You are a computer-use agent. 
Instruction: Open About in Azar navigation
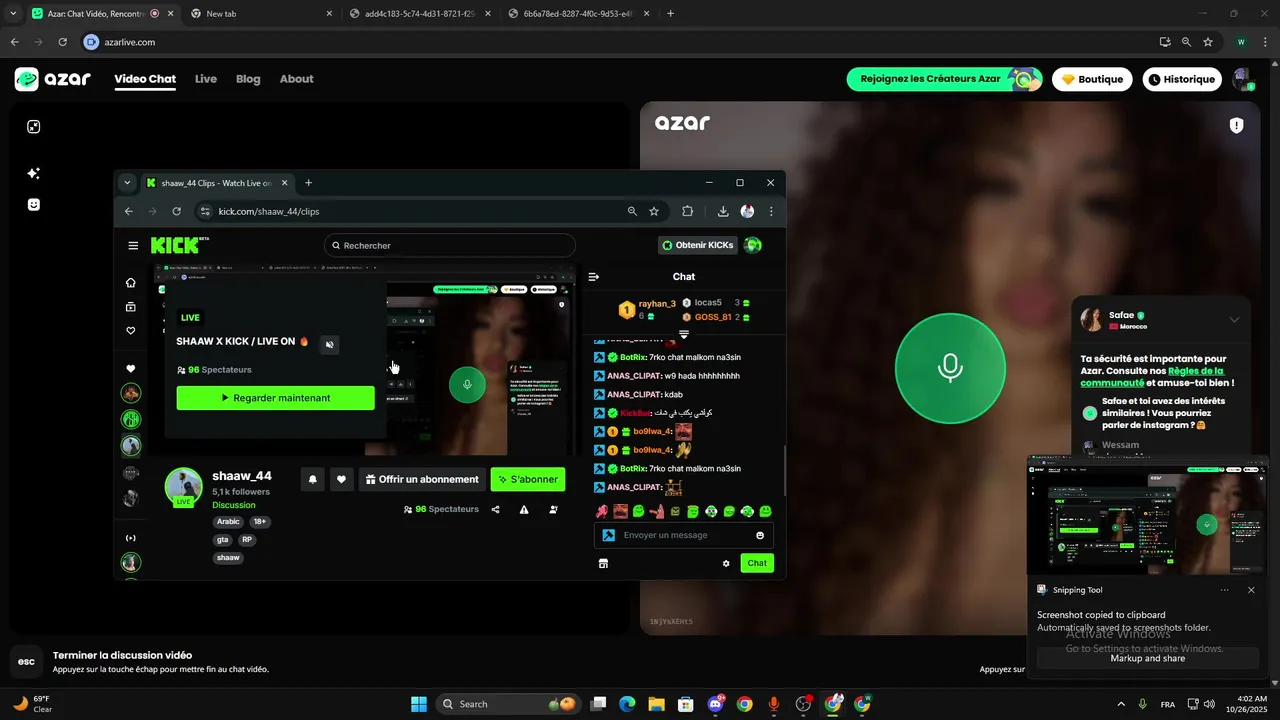296,79
